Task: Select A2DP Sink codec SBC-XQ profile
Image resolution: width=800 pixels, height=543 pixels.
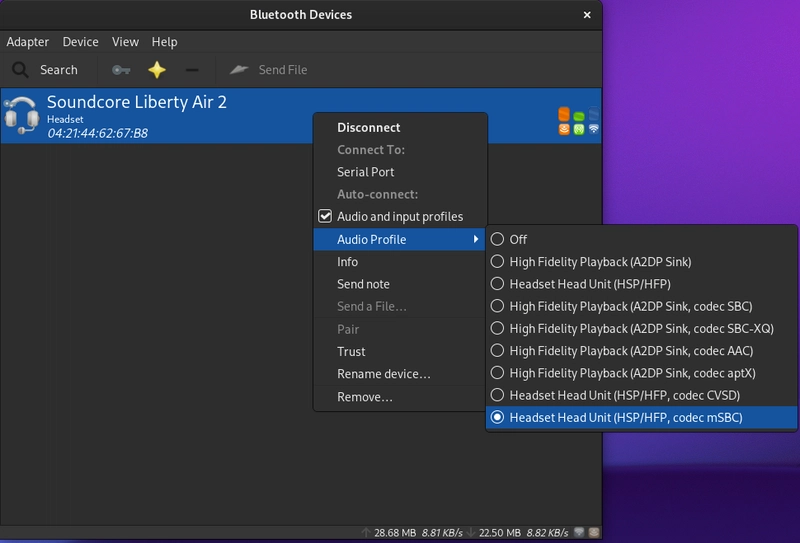Action: coord(641,329)
